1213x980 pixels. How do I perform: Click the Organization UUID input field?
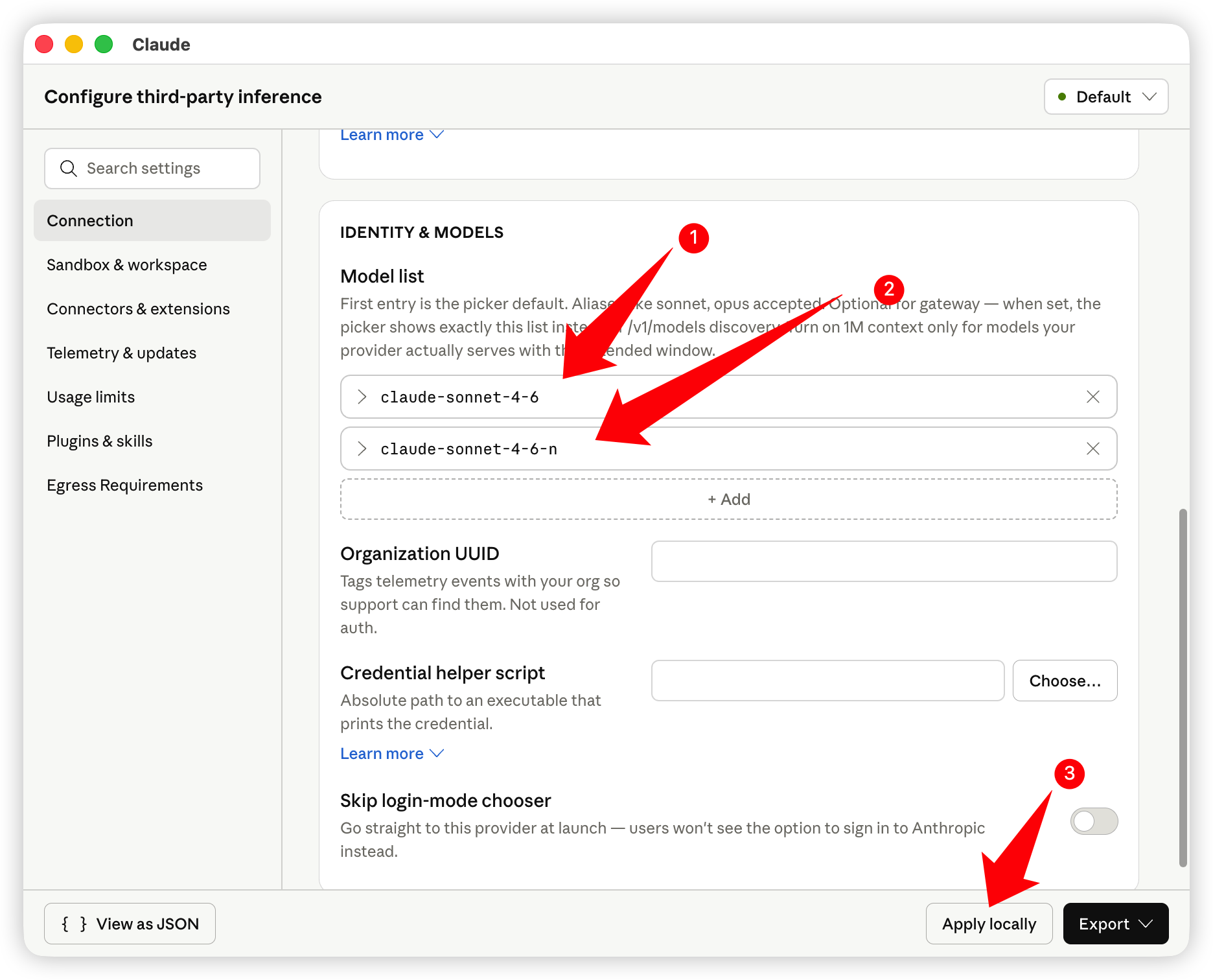point(884,561)
